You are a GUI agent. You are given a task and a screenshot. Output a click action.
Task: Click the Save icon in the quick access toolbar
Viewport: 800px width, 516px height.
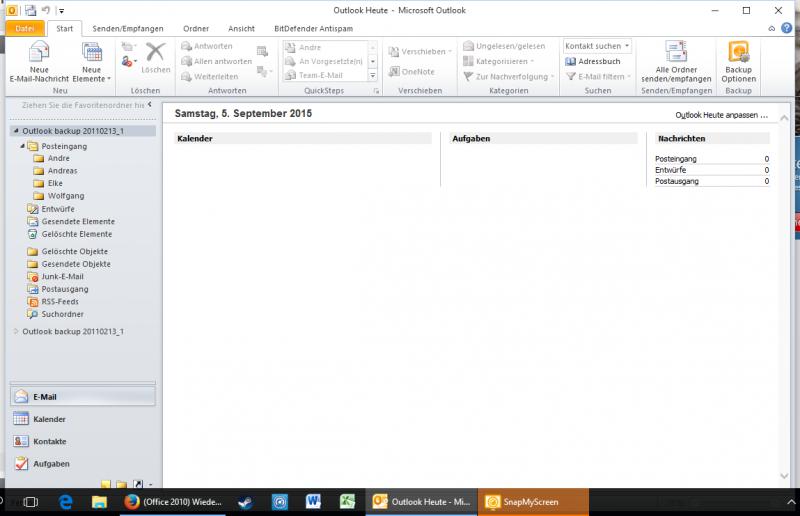tap(30, 10)
